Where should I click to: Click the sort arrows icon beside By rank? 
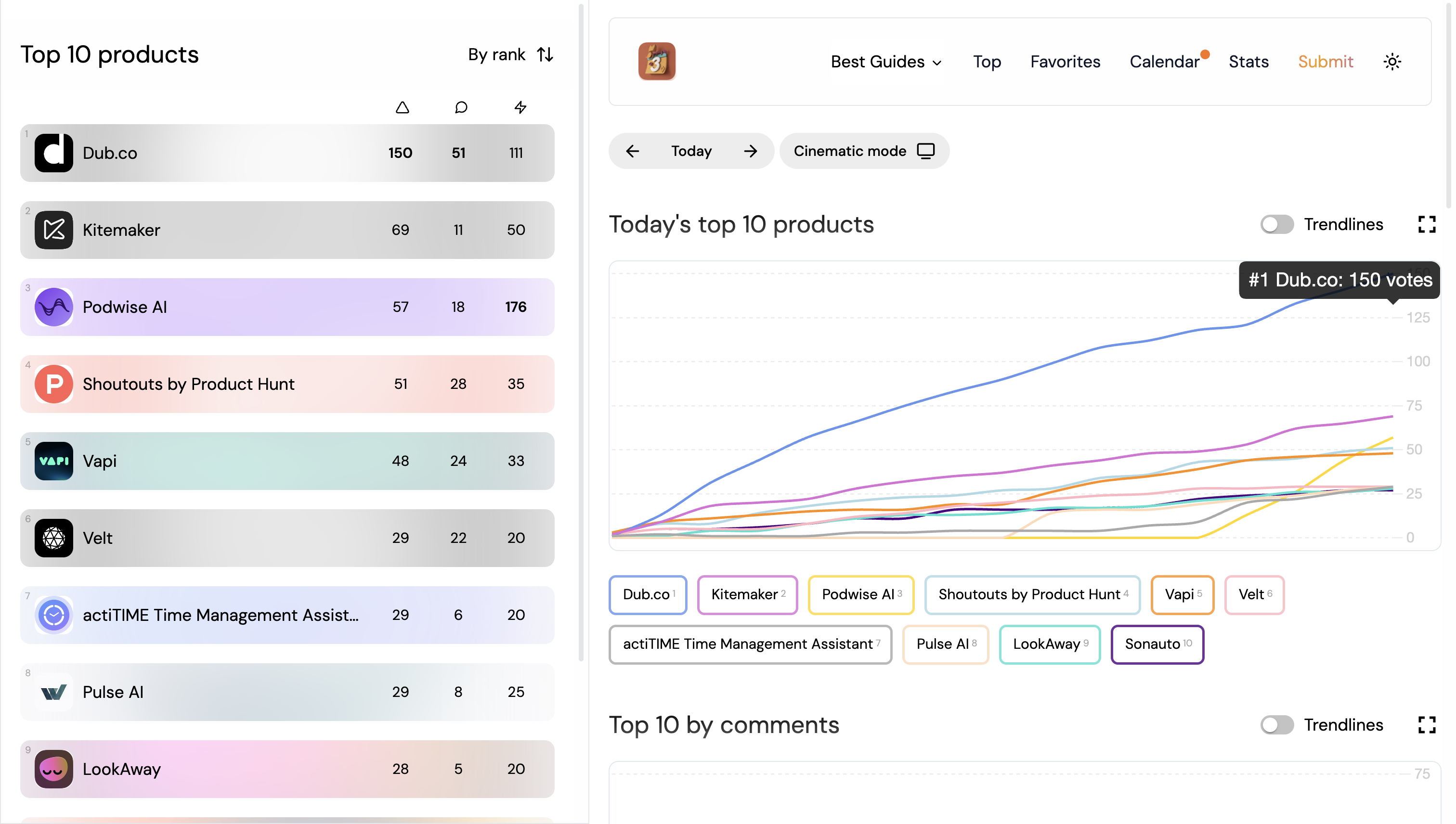(x=545, y=54)
